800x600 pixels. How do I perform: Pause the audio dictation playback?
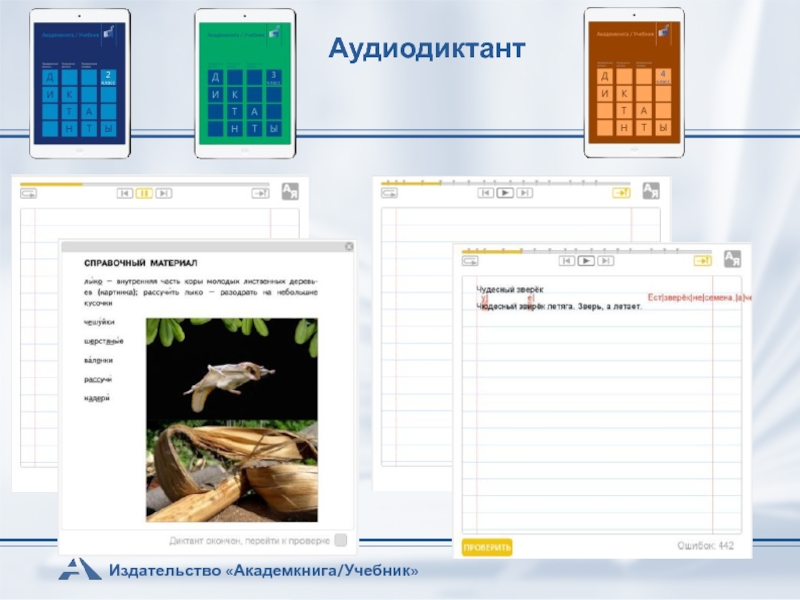144,193
